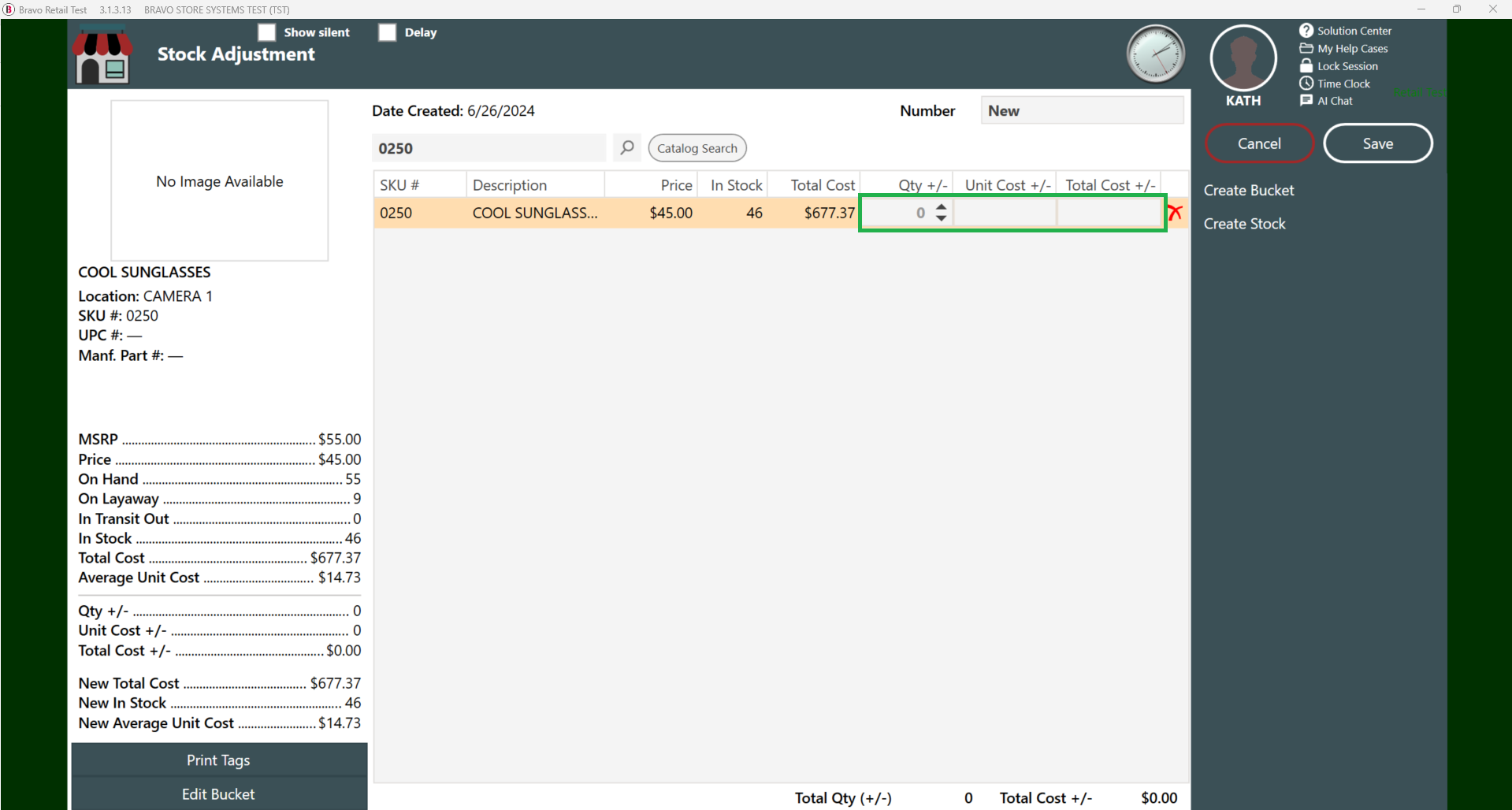Click the Cancel button
Screen dimensions: 1512x810
coord(1259,143)
